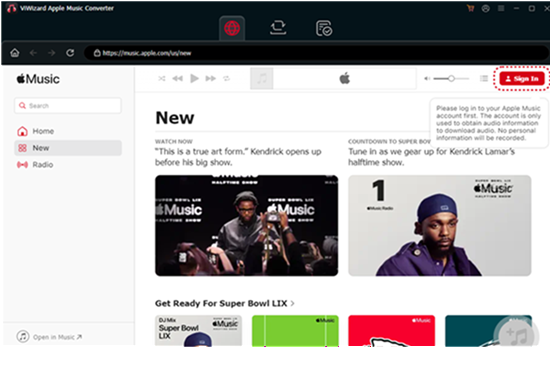Open the Kendrick halftime show video thumbnail

pyautogui.click(x=247, y=226)
